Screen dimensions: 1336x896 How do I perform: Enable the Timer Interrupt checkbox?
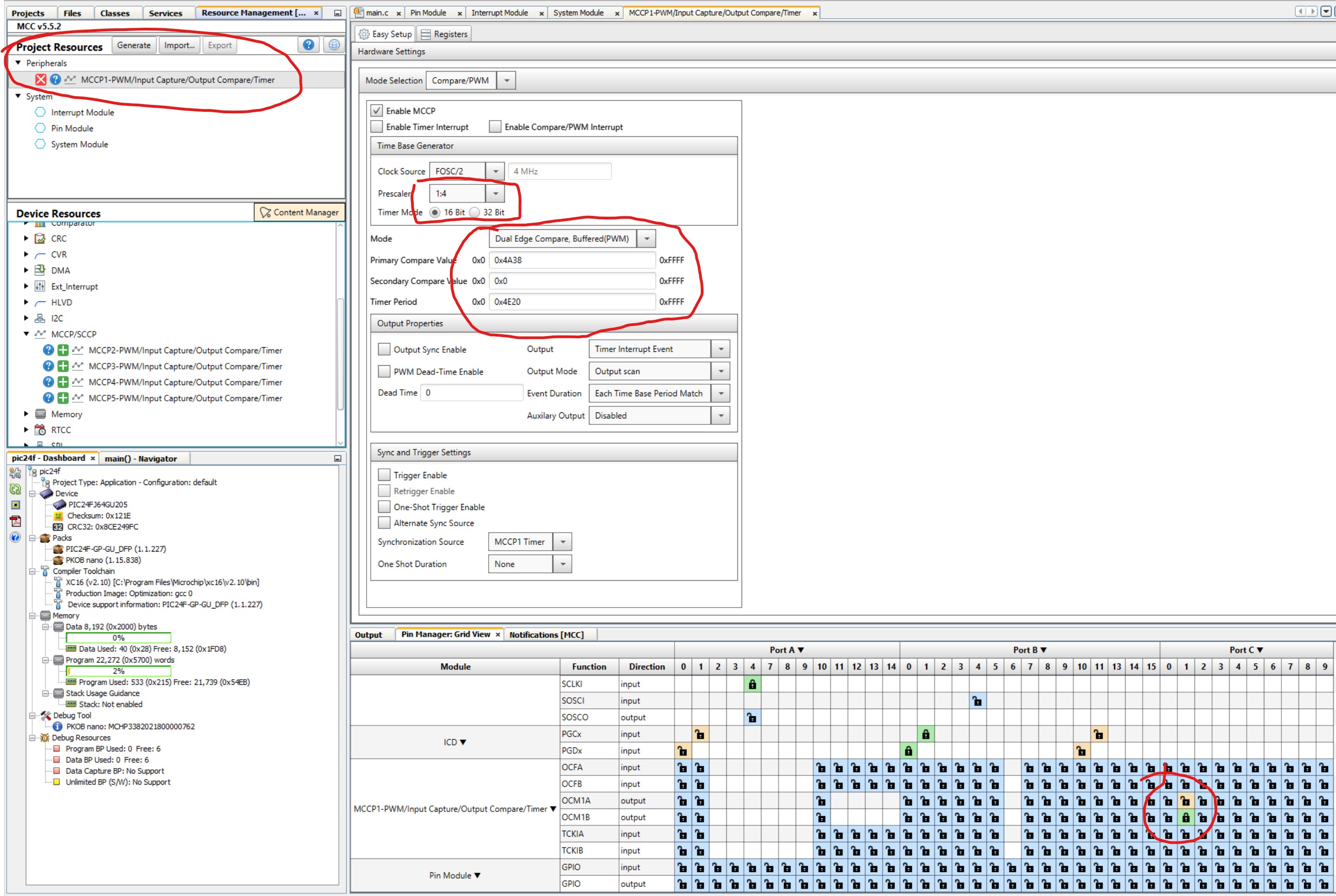[x=377, y=126]
